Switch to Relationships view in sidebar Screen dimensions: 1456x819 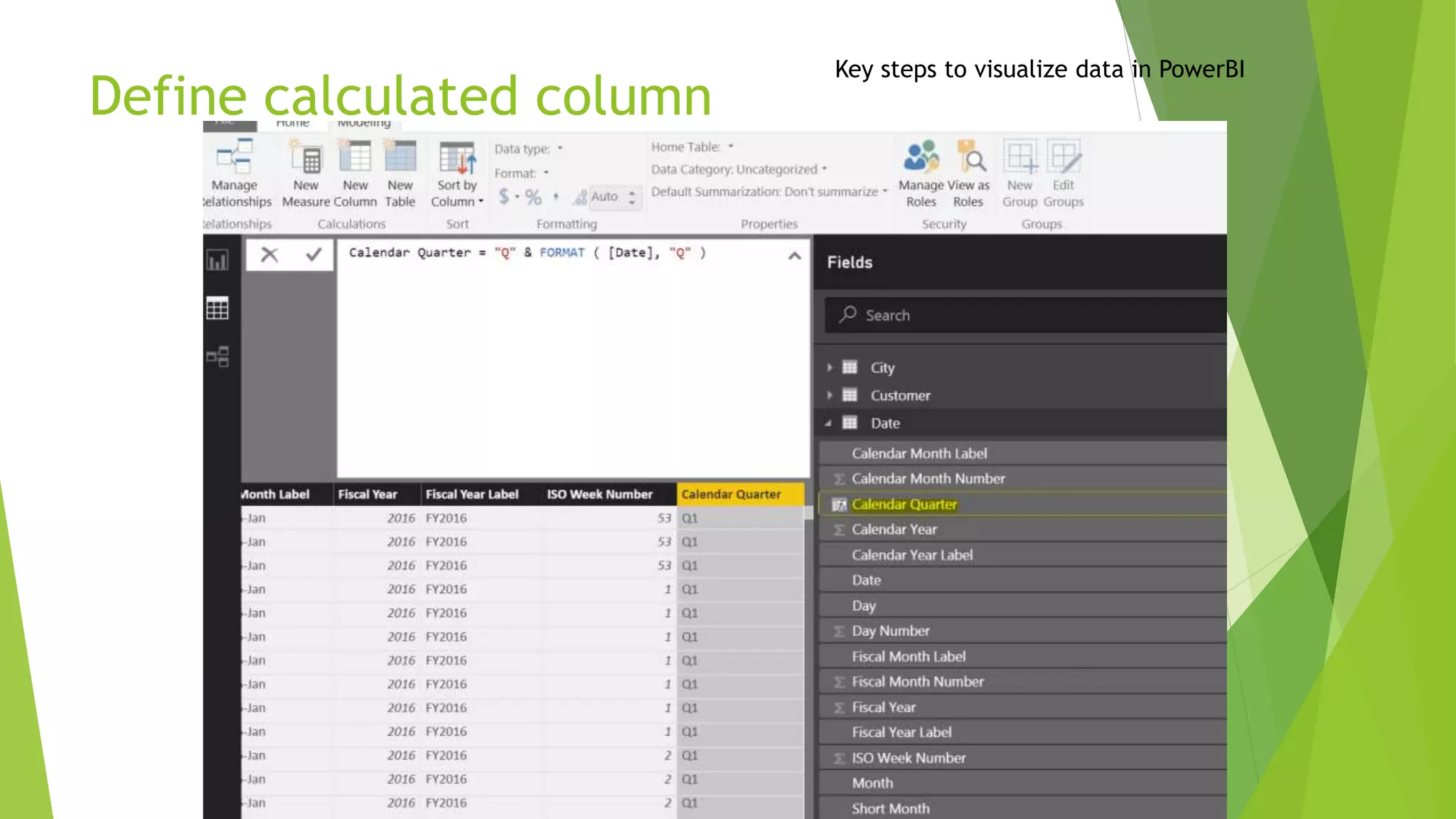click(218, 356)
